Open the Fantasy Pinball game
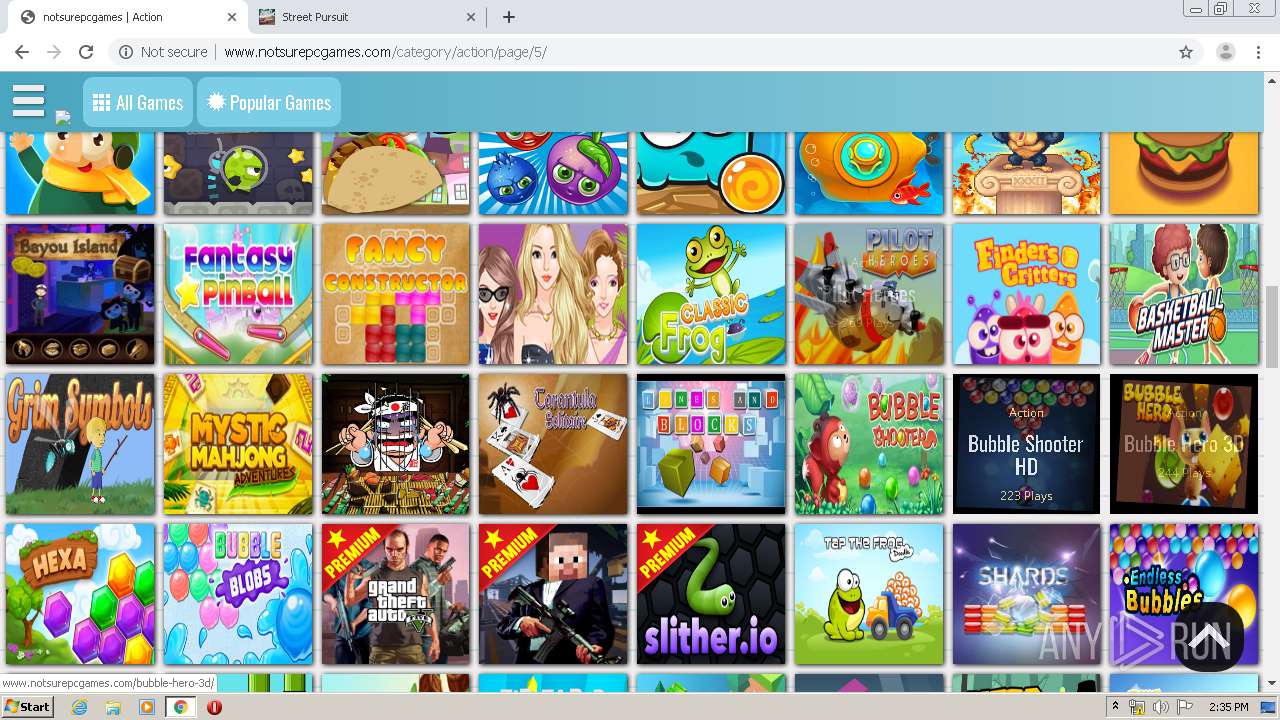Screen dimensions: 1280x720 [238, 294]
